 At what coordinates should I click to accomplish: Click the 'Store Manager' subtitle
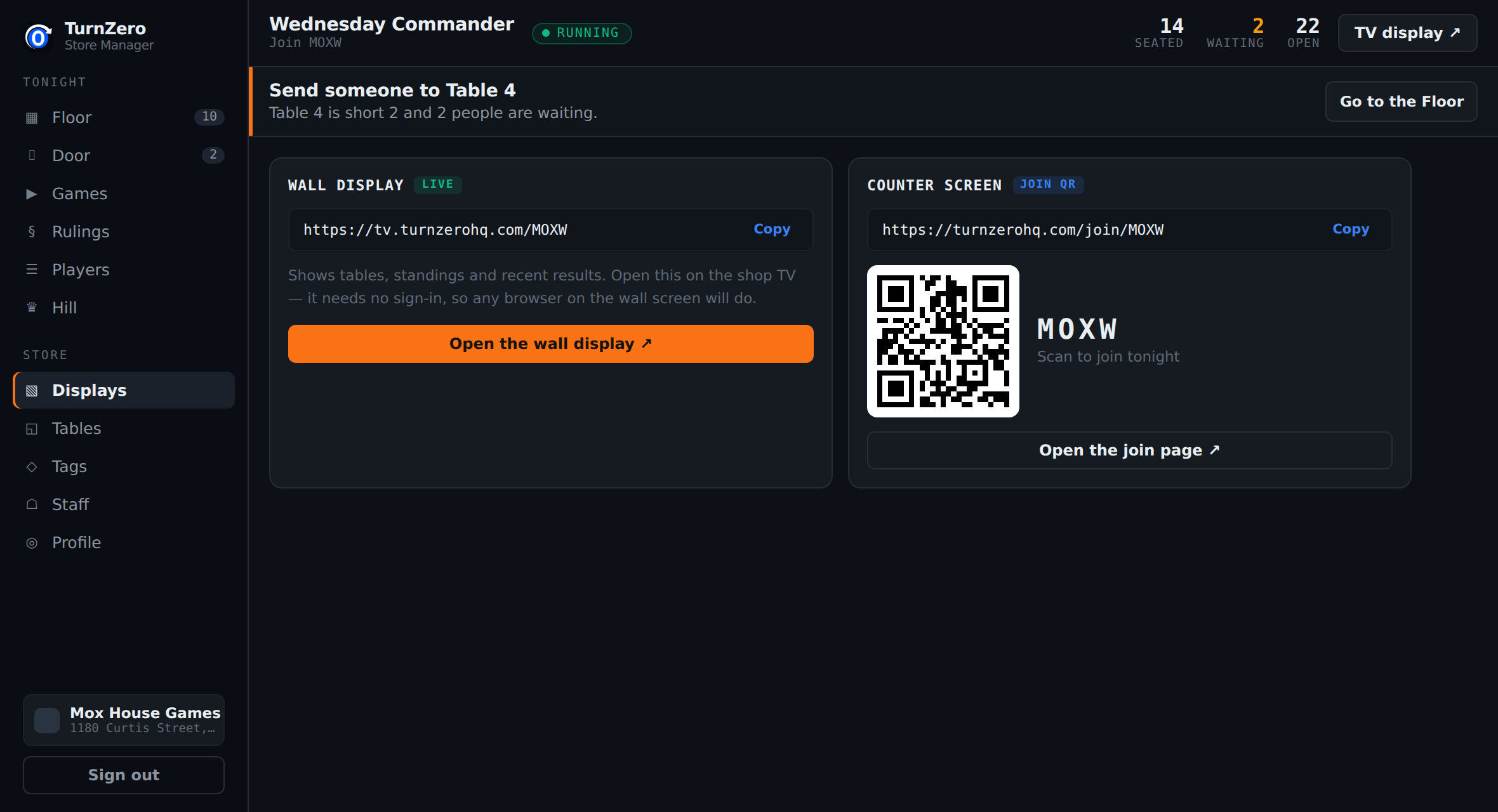pos(109,46)
